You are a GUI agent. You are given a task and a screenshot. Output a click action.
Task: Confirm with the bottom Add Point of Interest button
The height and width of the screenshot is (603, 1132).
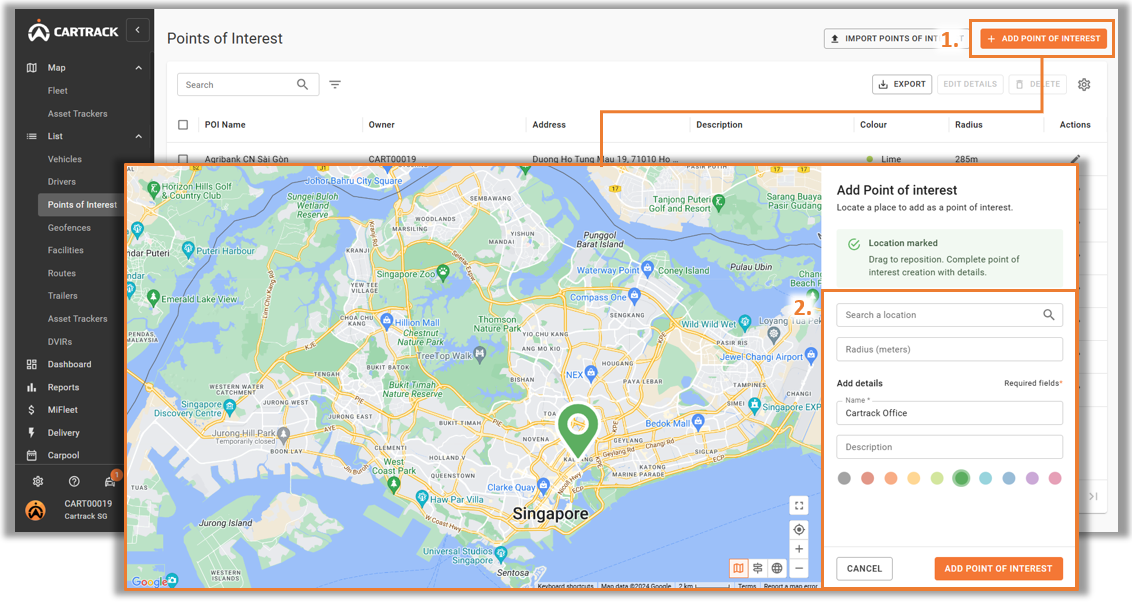(998, 568)
